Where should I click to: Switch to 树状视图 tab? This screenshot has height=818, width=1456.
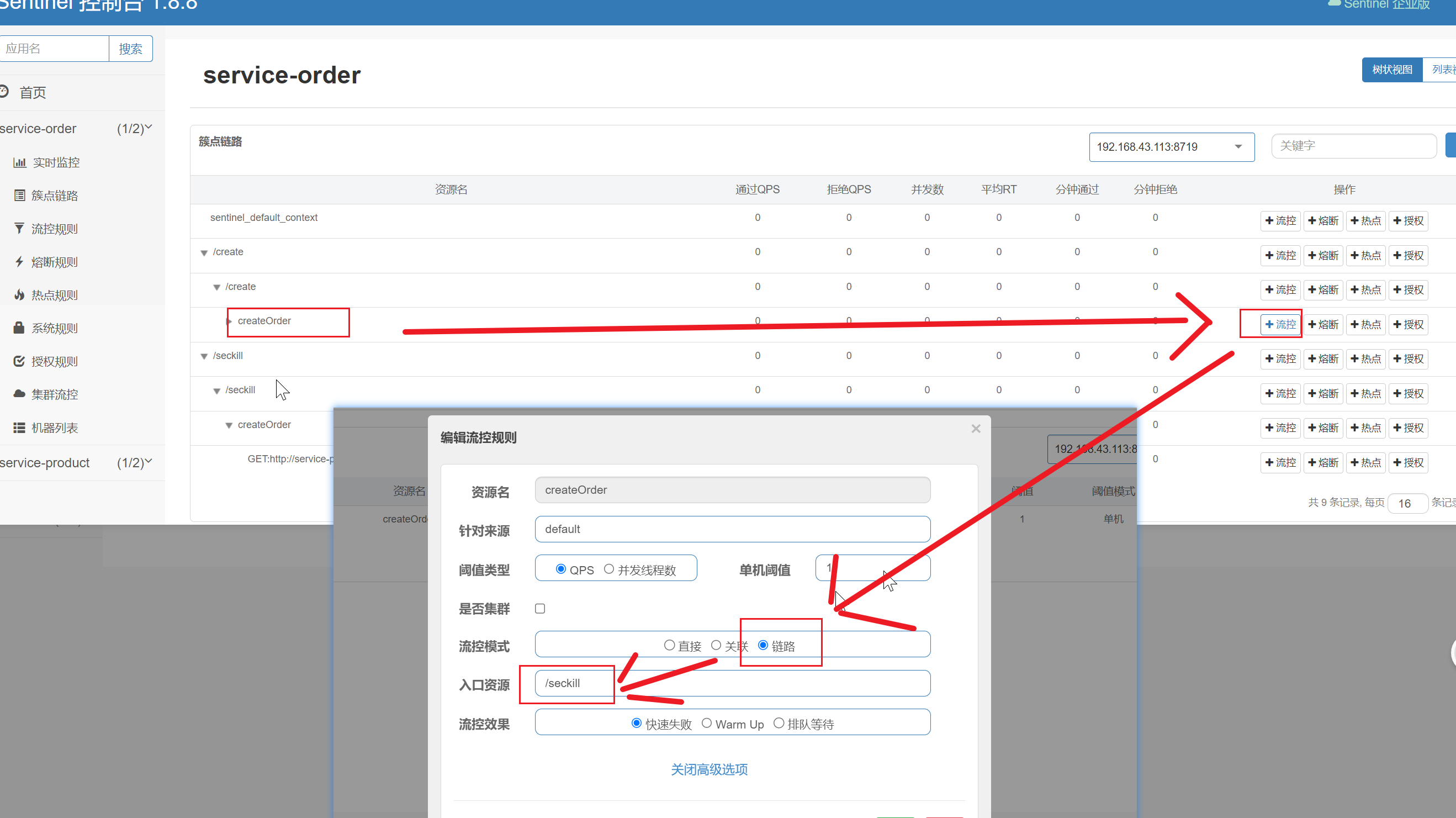tap(1391, 70)
